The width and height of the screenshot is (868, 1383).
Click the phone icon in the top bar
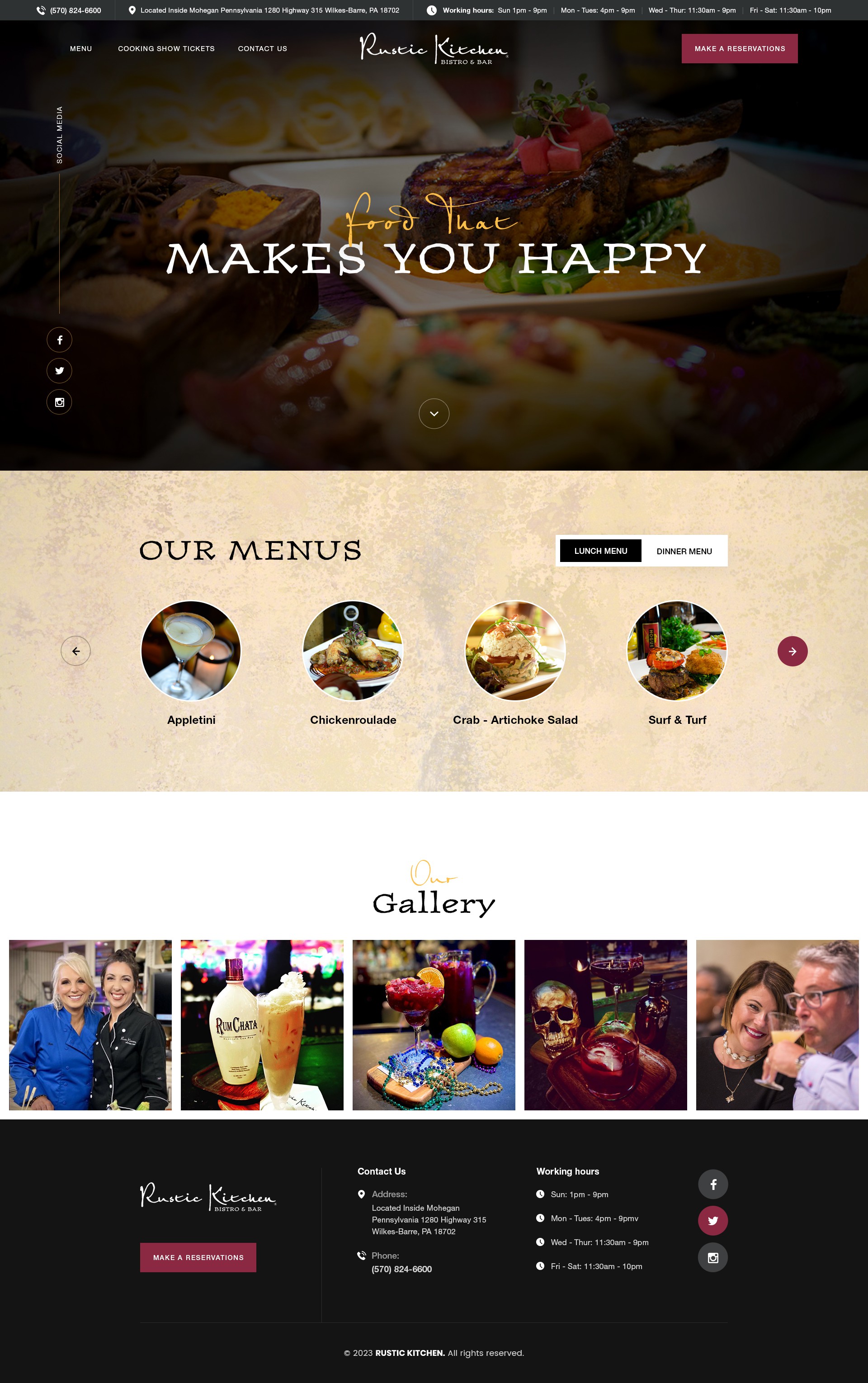(41, 10)
